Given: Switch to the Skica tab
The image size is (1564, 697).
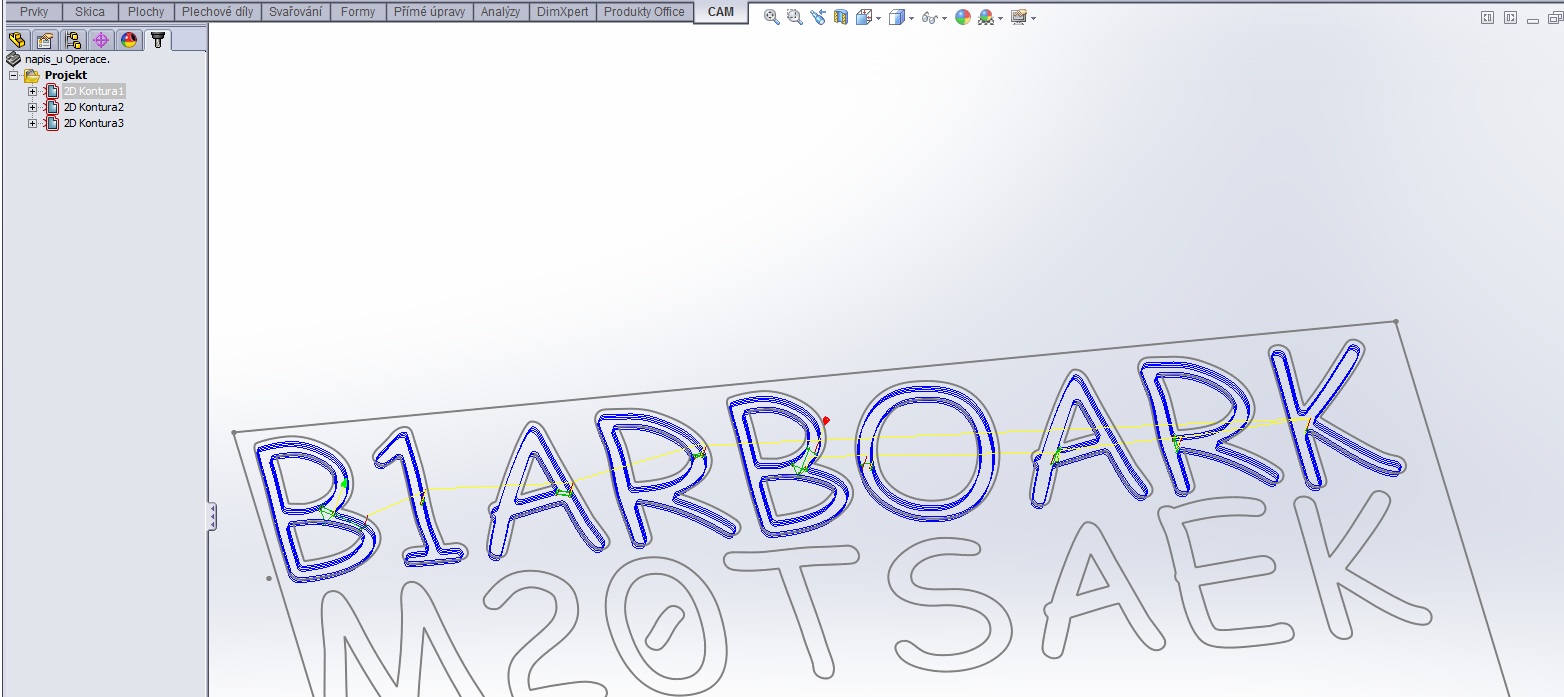Looking at the screenshot, I should click(x=90, y=12).
